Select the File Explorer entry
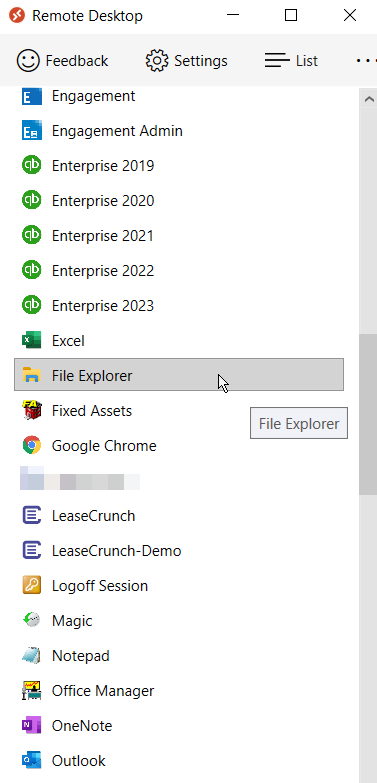Viewport: 377px width, 783px height. [179, 375]
